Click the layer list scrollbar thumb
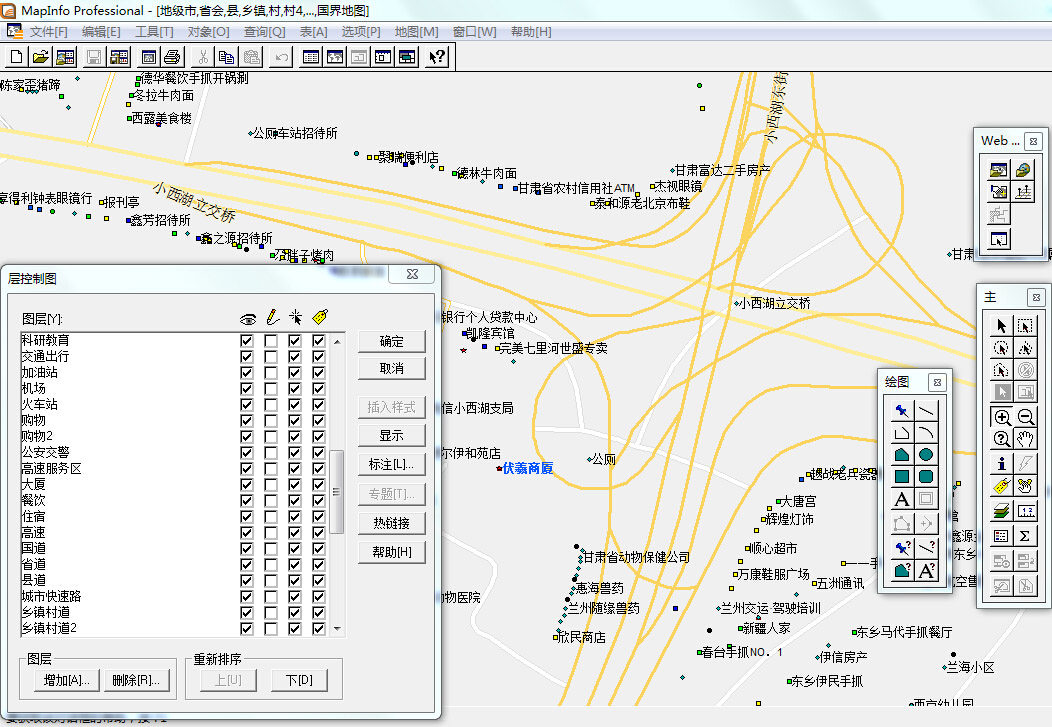This screenshot has height=727, width=1052. click(337, 492)
